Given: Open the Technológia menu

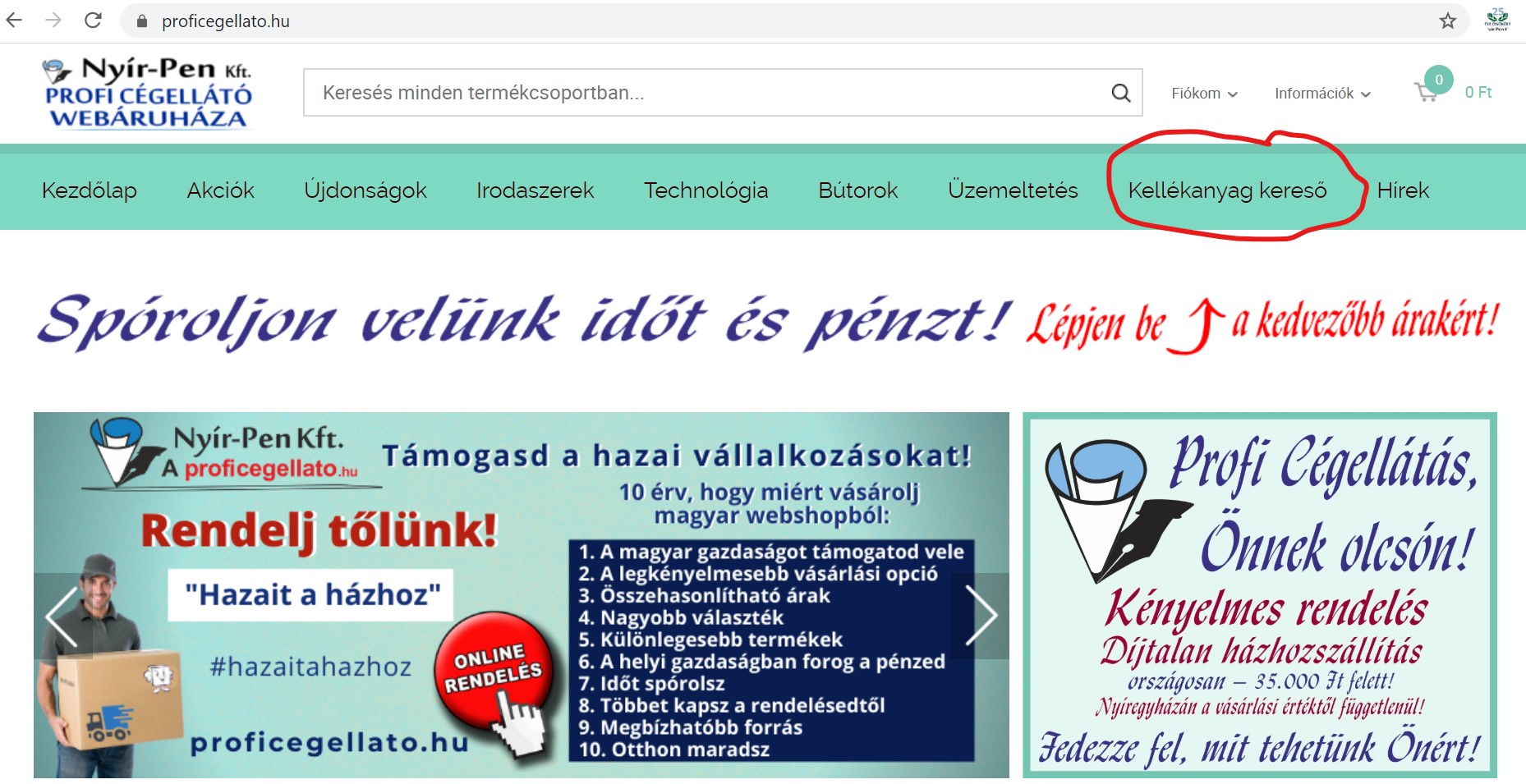Looking at the screenshot, I should pos(706,190).
